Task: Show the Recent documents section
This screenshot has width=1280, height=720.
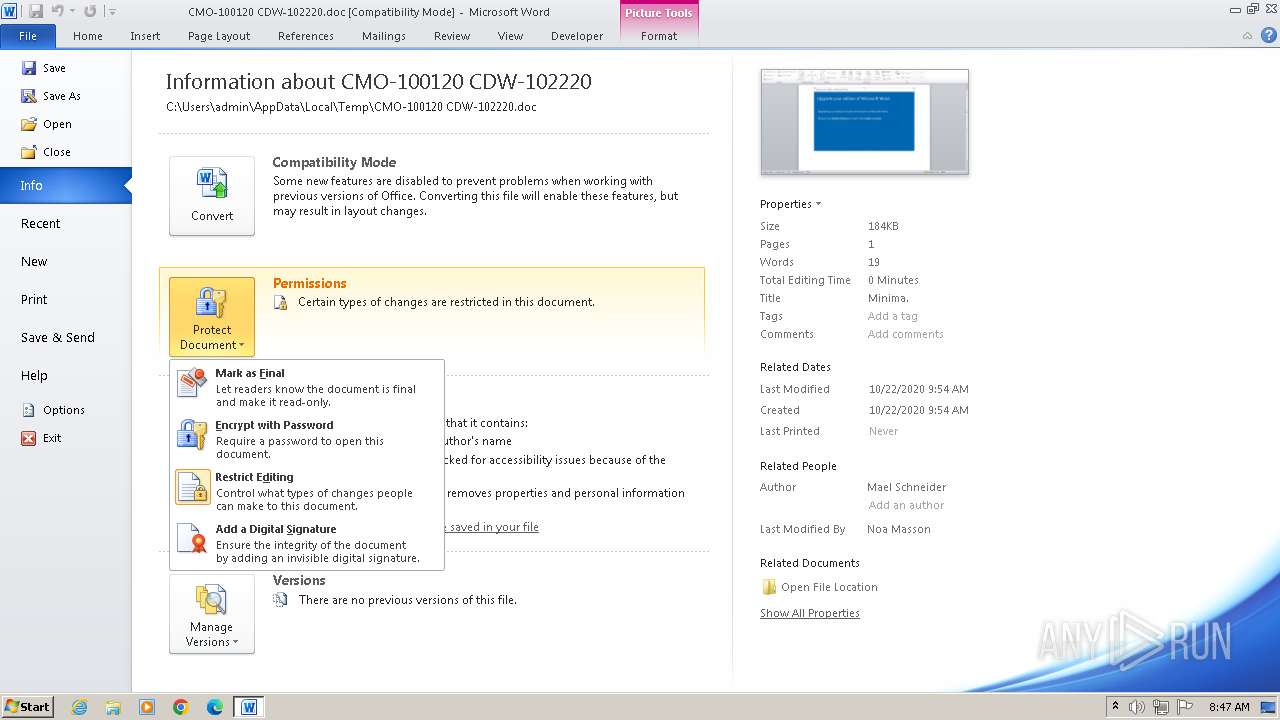Action: pyautogui.click(x=41, y=224)
